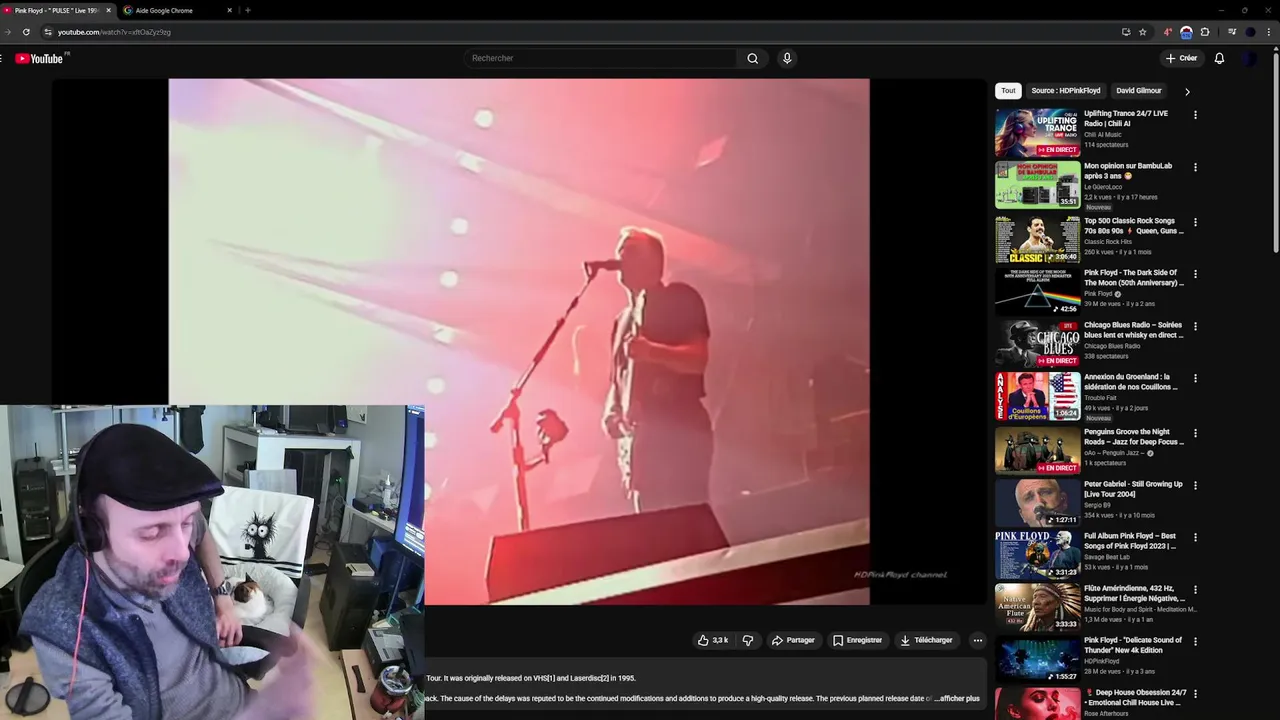This screenshot has height=720, width=1280.
Task: Open options for Peter Gabriel video
Action: 1195,486
